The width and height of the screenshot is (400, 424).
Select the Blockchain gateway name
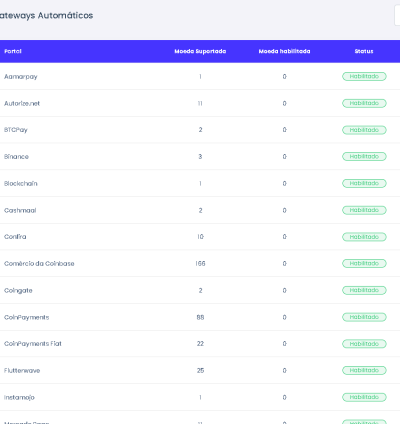21,183
